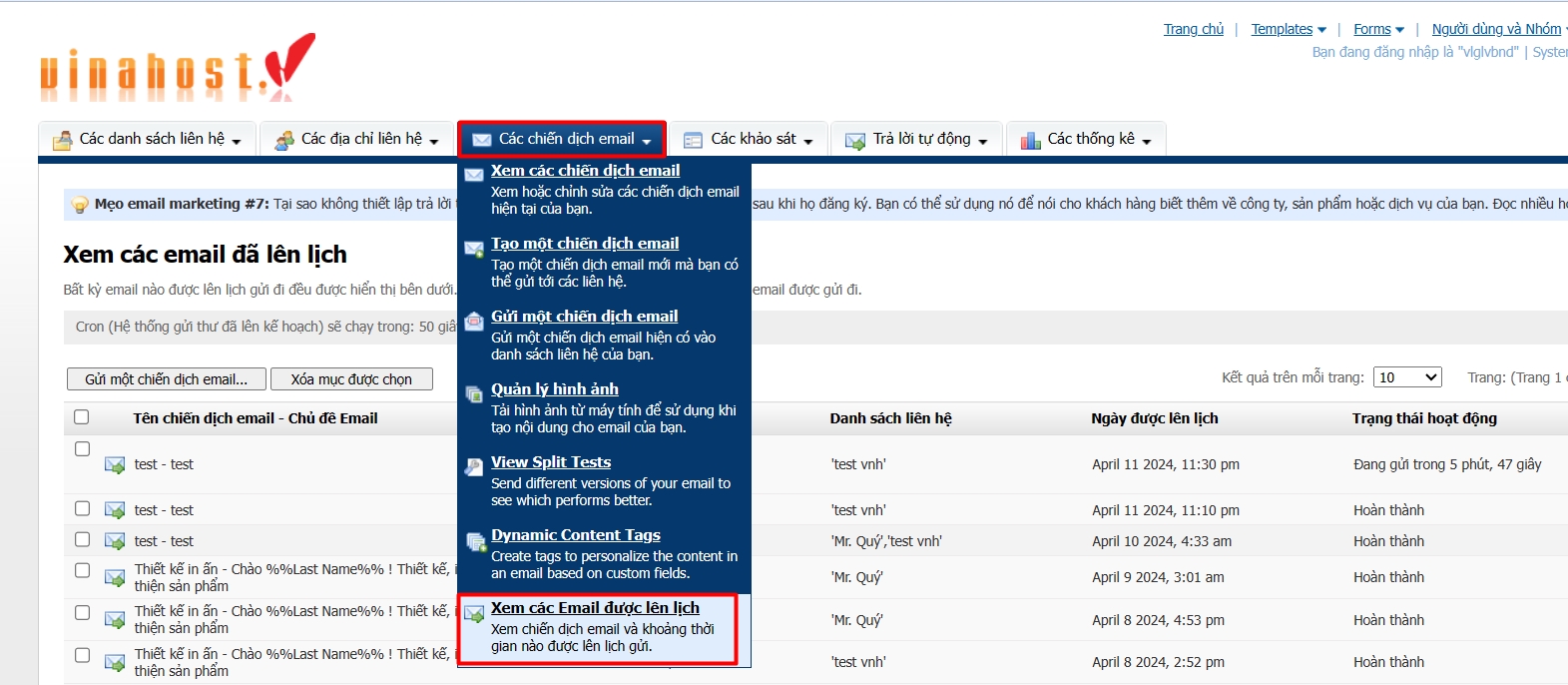
Task: Open the results per page dropdown
Action: pyautogui.click(x=1407, y=377)
